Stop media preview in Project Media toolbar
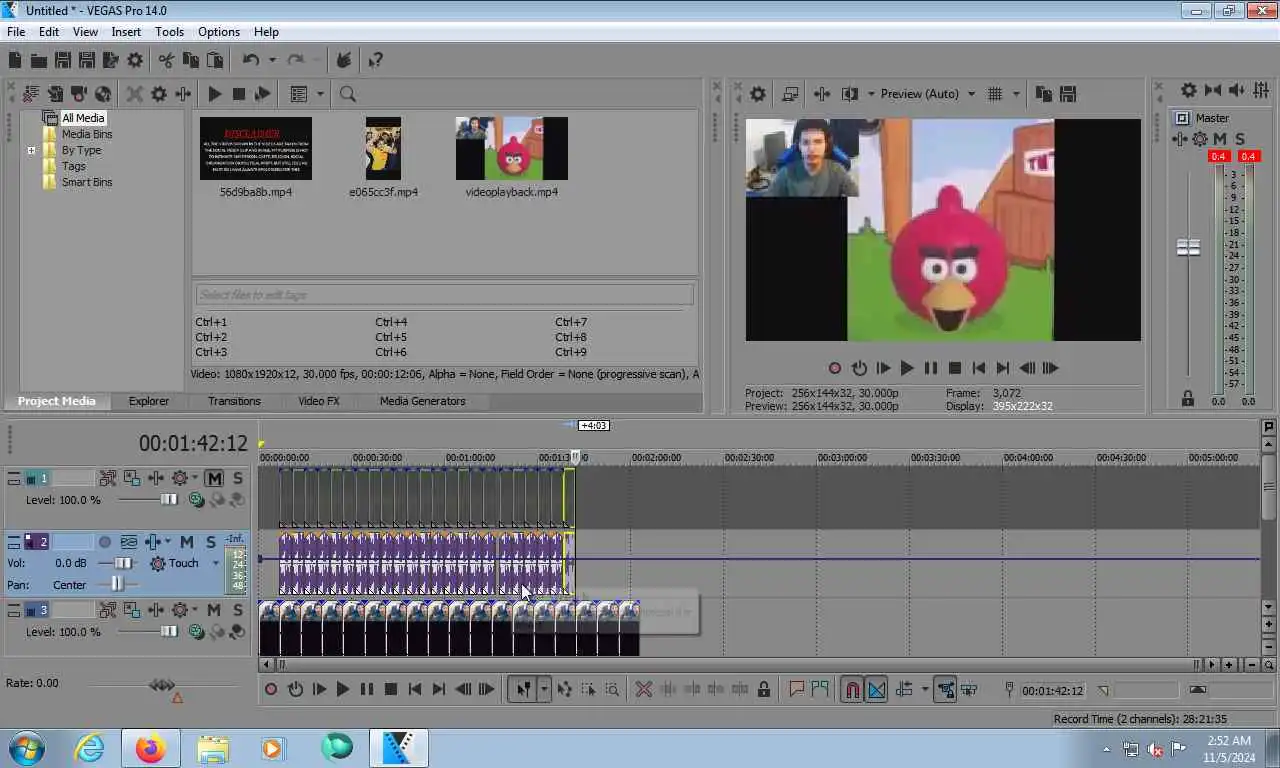The image size is (1280, 768). click(x=238, y=94)
